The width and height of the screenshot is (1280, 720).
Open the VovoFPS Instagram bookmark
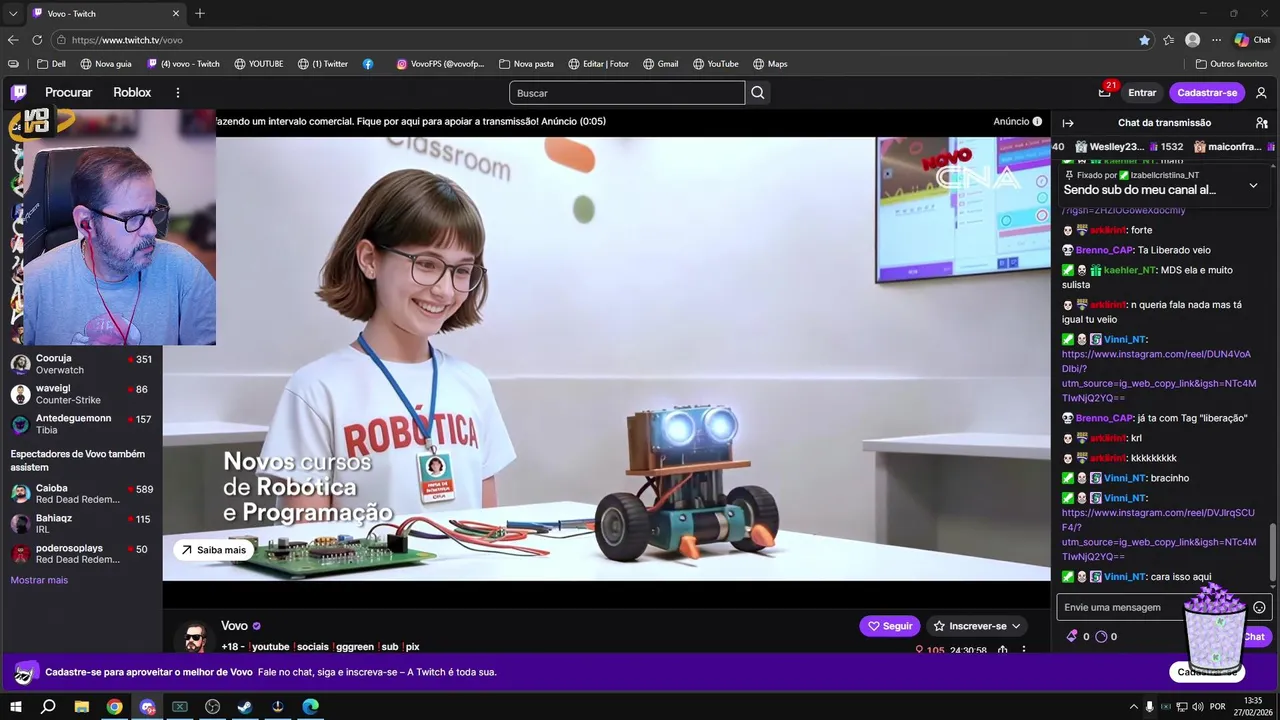(x=440, y=64)
